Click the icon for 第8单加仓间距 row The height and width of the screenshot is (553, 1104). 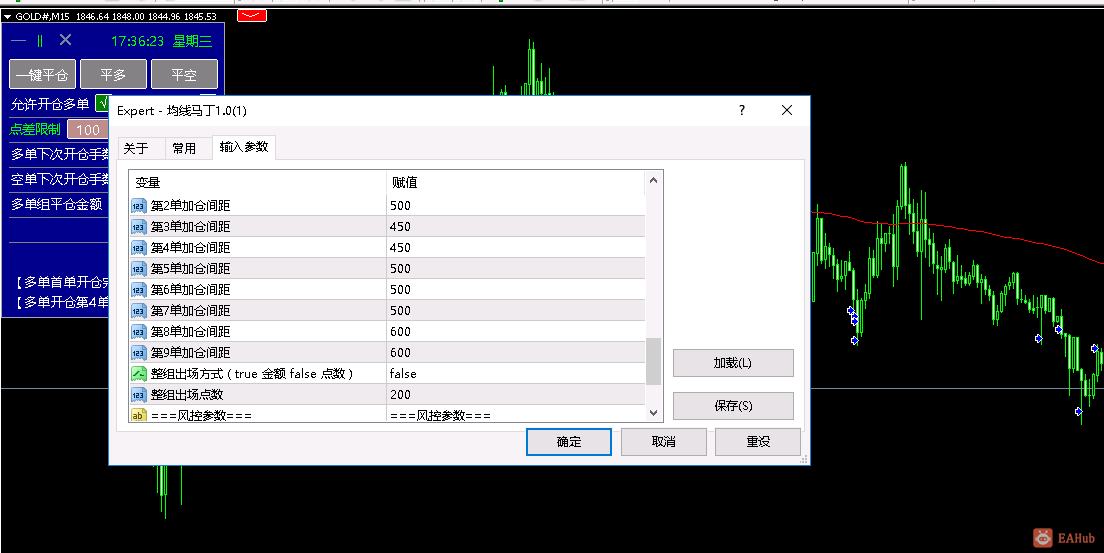pyautogui.click(x=139, y=332)
